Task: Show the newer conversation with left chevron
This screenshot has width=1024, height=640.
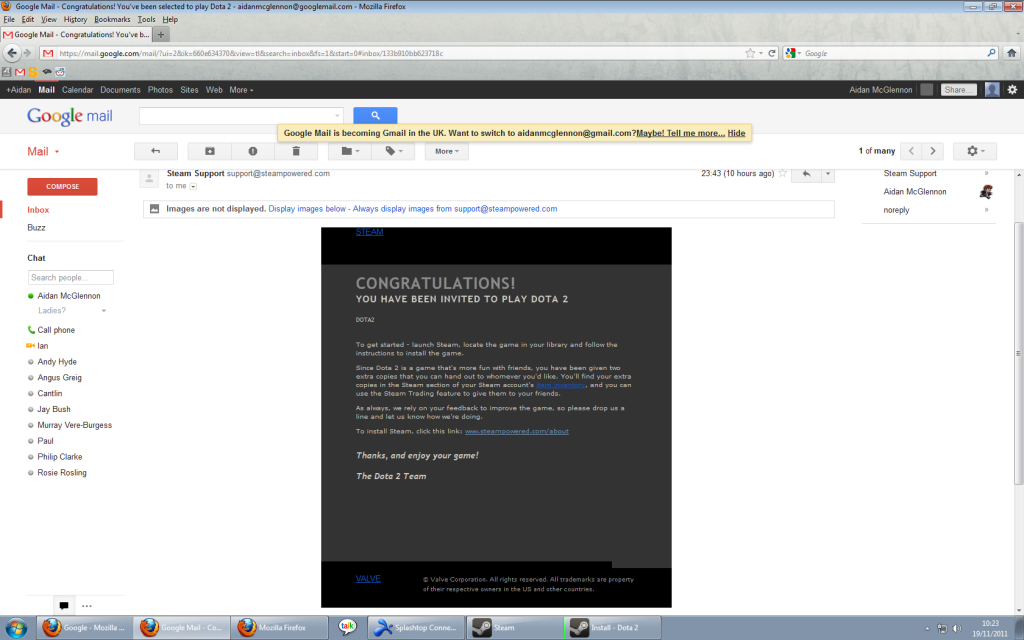Action: [x=911, y=151]
